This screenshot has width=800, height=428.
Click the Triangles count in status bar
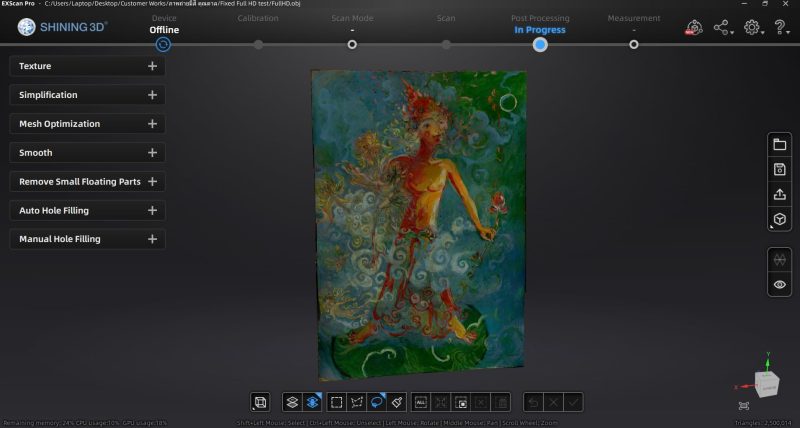(763, 423)
